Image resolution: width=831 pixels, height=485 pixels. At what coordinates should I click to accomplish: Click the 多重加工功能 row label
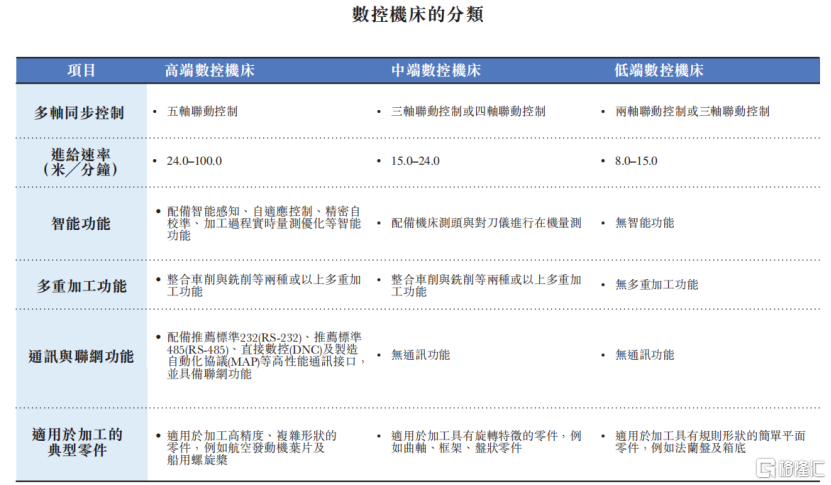(x=82, y=285)
